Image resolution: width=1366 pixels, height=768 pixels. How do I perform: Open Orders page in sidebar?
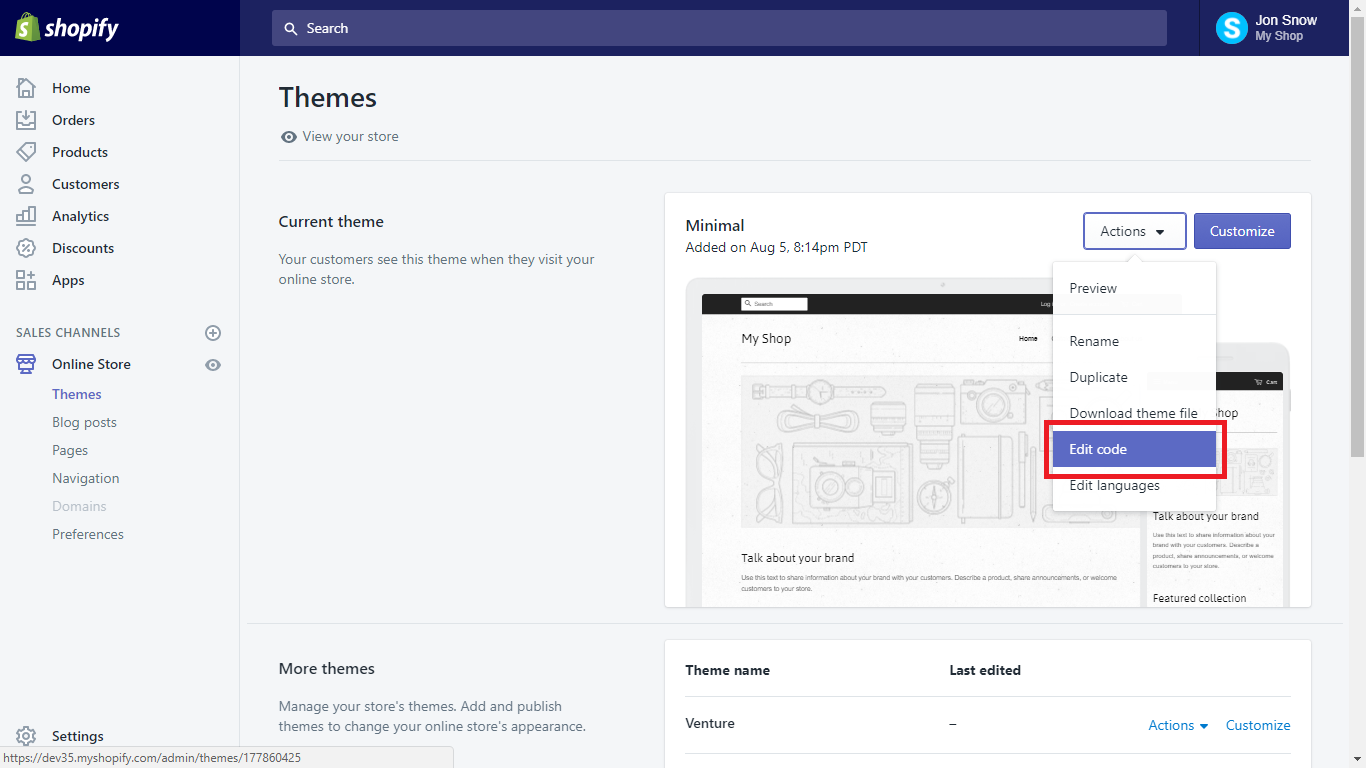pyautogui.click(x=73, y=120)
